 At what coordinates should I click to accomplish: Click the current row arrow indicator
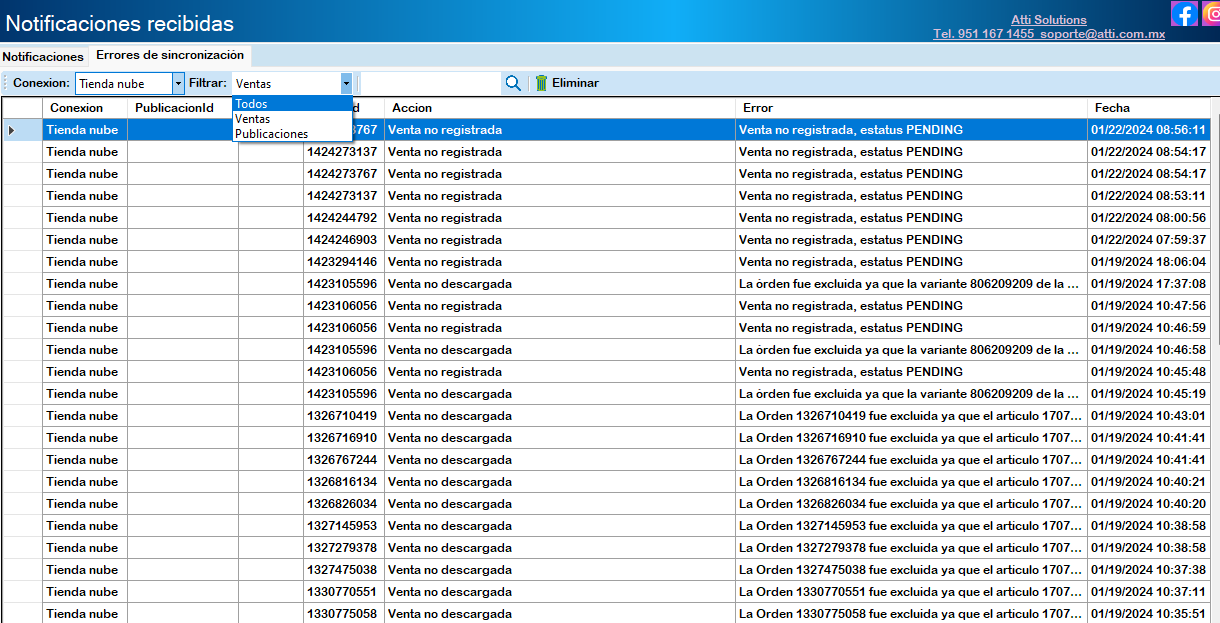click(11, 130)
